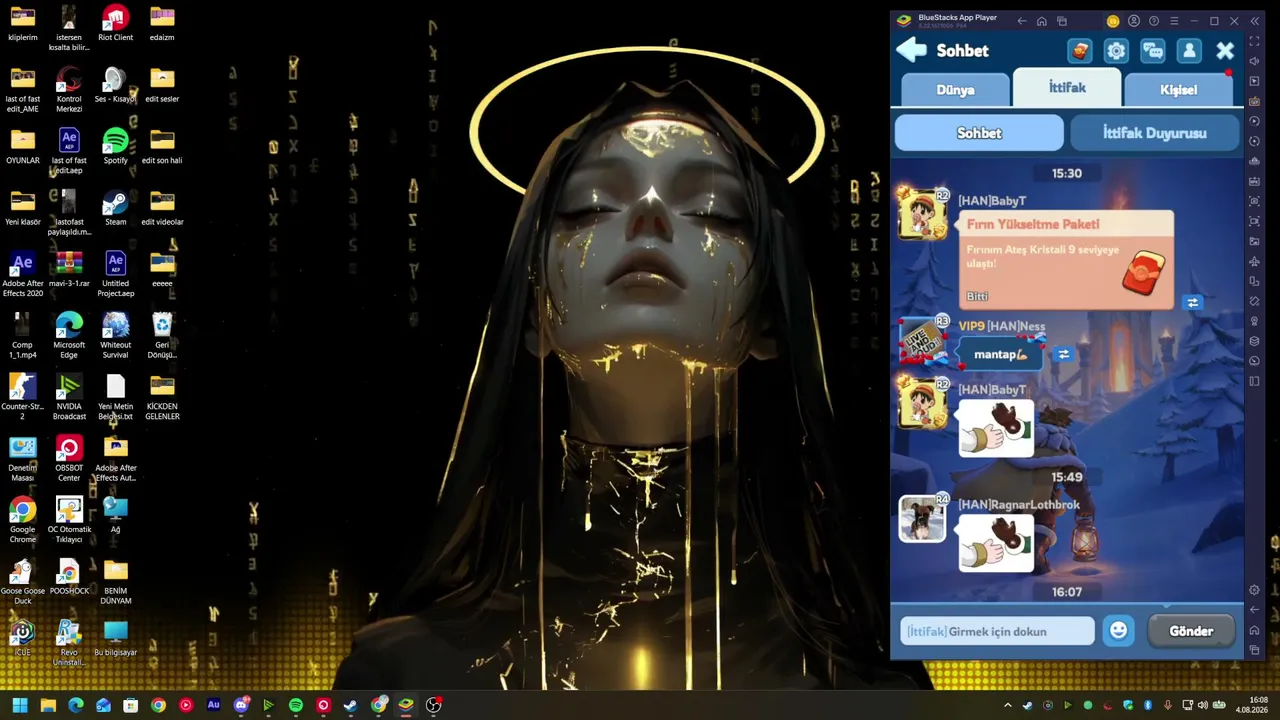Collapse the BlueStacks side toolbar
The image size is (1280, 720).
[1255, 21]
